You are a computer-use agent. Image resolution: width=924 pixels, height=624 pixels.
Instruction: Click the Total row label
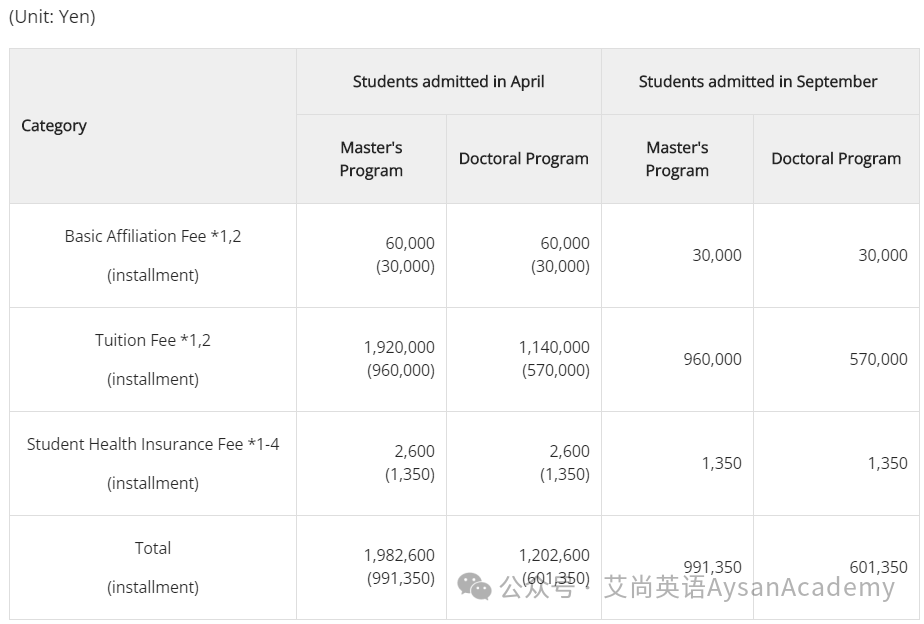[x=153, y=548]
